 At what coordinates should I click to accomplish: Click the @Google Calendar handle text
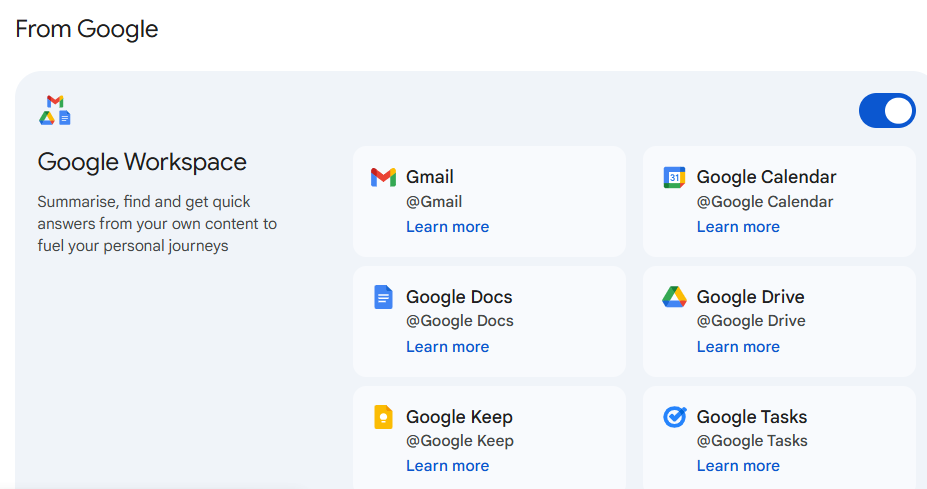pos(764,202)
